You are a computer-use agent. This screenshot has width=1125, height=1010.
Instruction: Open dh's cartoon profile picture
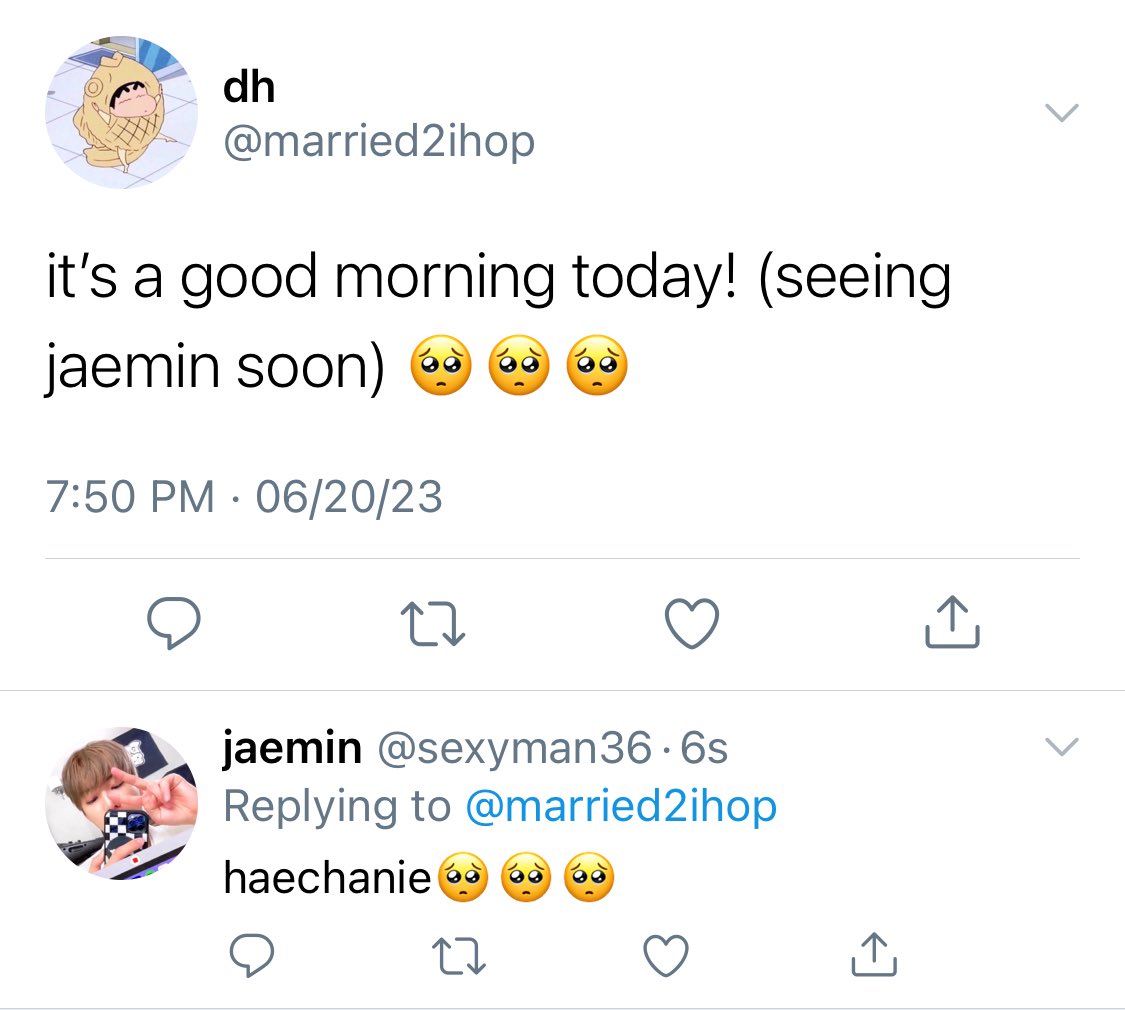tap(121, 113)
